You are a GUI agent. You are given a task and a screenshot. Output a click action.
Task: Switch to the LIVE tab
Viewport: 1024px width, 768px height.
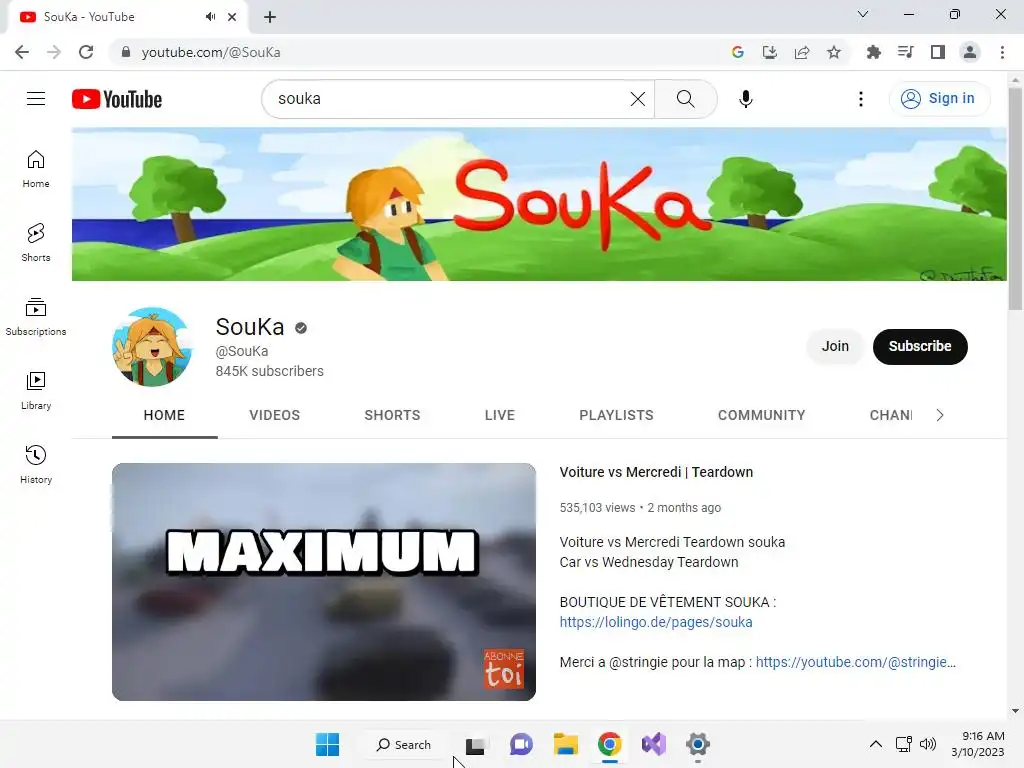(500, 415)
